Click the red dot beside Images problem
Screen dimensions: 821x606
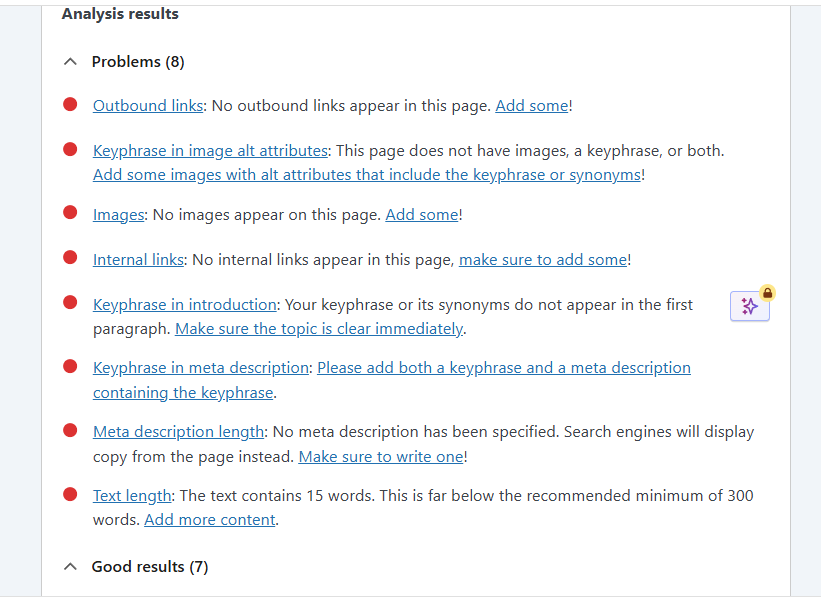click(x=69, y=212)
